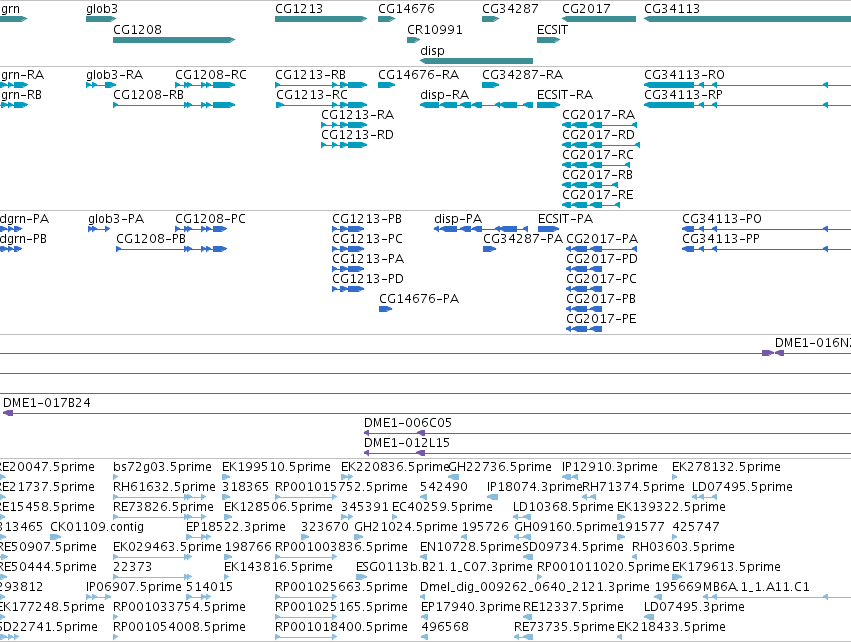The width and height of the screenshot is (851, 642).
Task: Click the ECSIT-PA protein label
Action: click(565, 219)
